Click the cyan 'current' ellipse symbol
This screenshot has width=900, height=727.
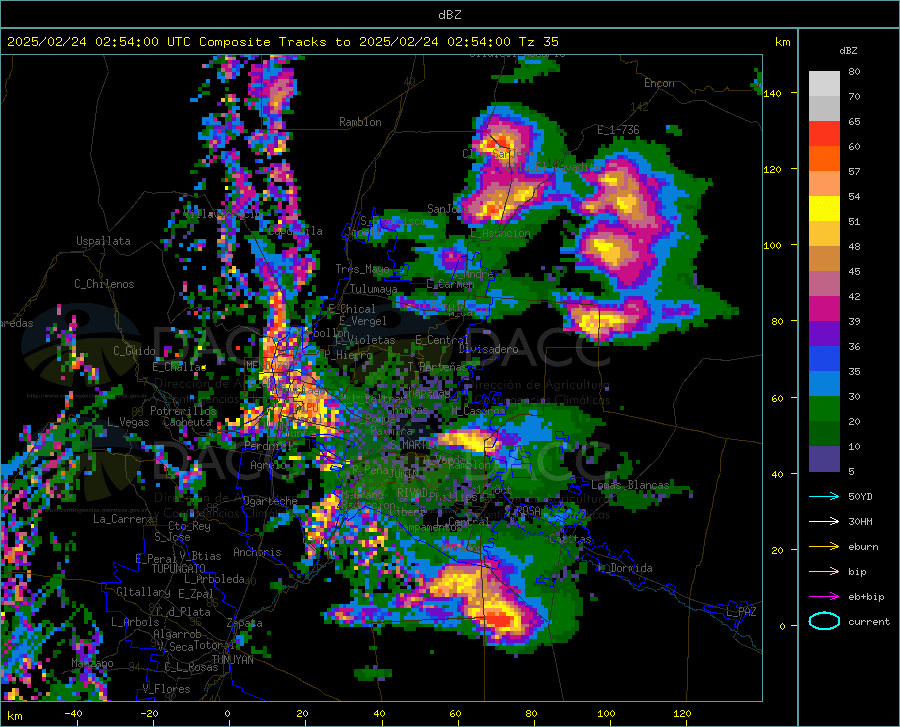[x=824, y=621]
